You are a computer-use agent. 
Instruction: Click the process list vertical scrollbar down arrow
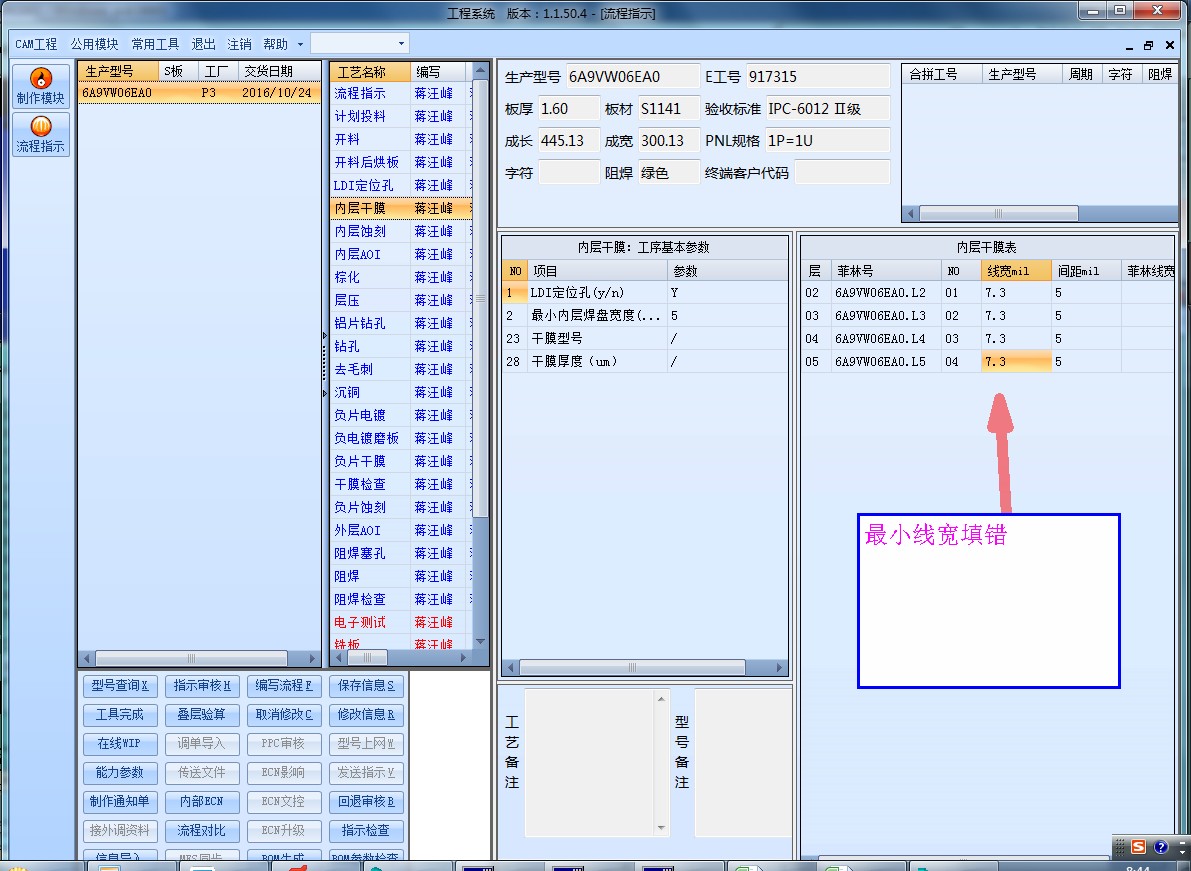(x=480, y=642)
